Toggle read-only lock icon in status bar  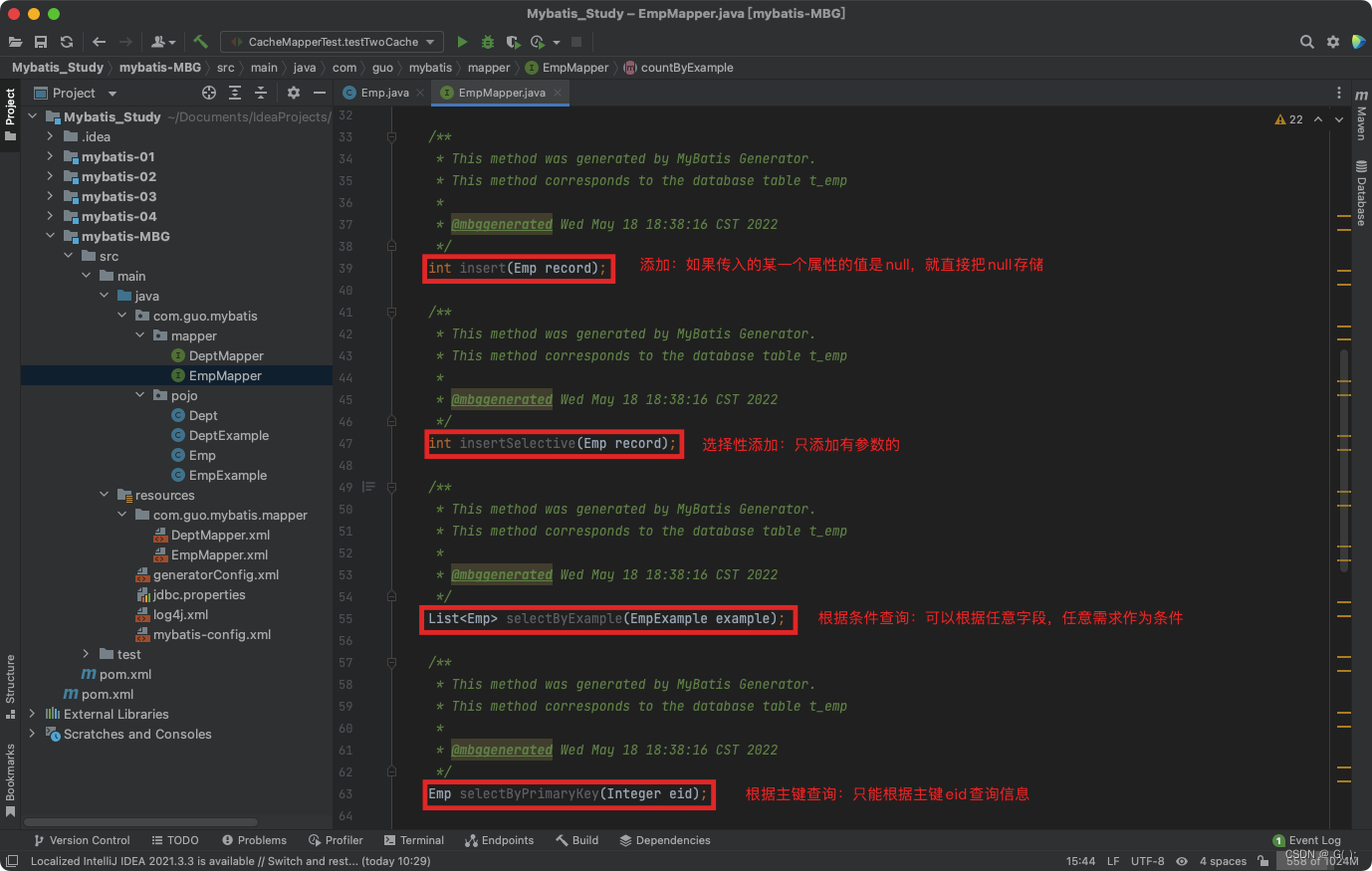coord(1263,861)
